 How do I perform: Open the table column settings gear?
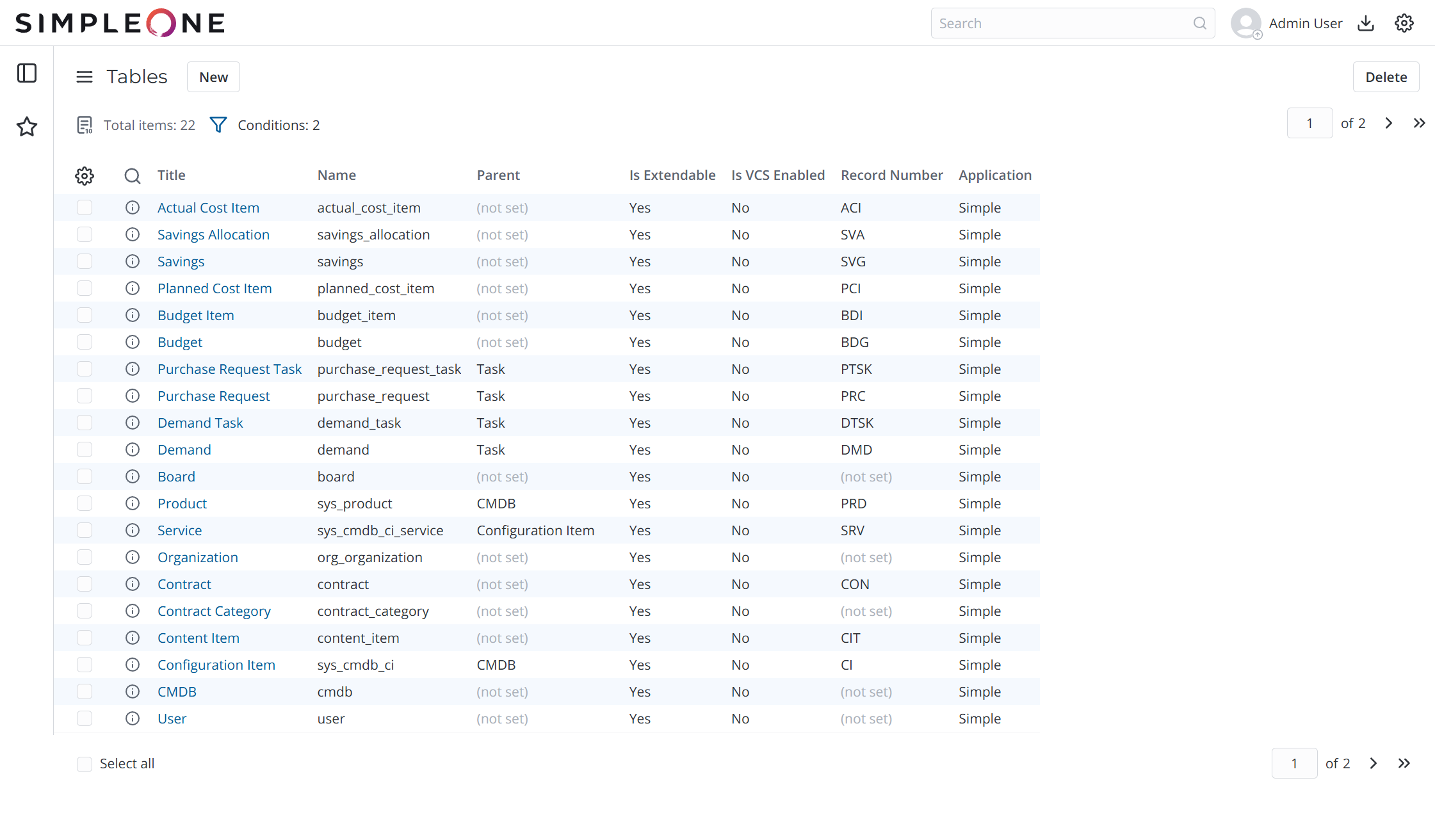point(84,175)
